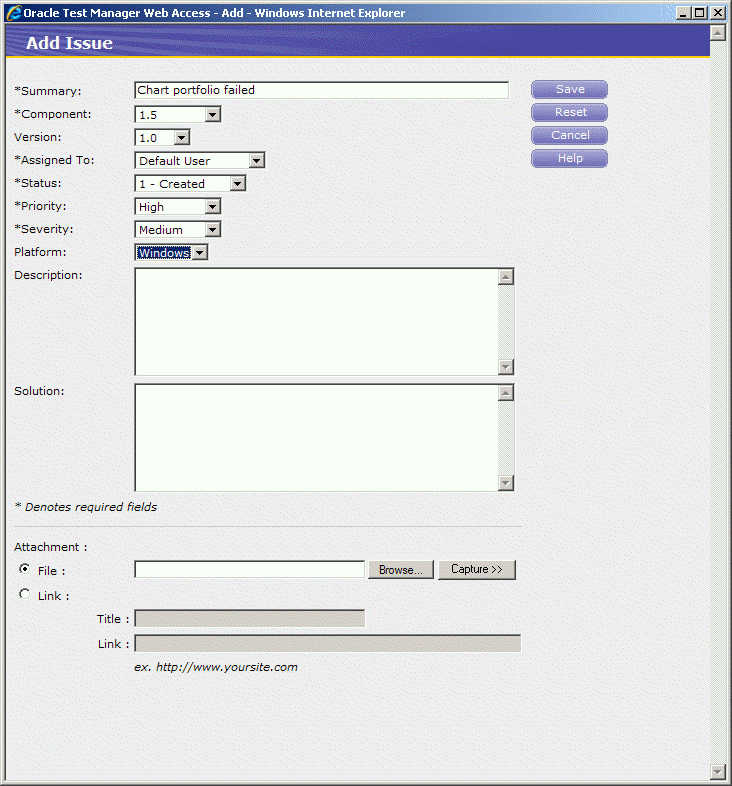Click the page scrollbar down arrow
This screenshot has width=732, height=786.
(718, 772)
